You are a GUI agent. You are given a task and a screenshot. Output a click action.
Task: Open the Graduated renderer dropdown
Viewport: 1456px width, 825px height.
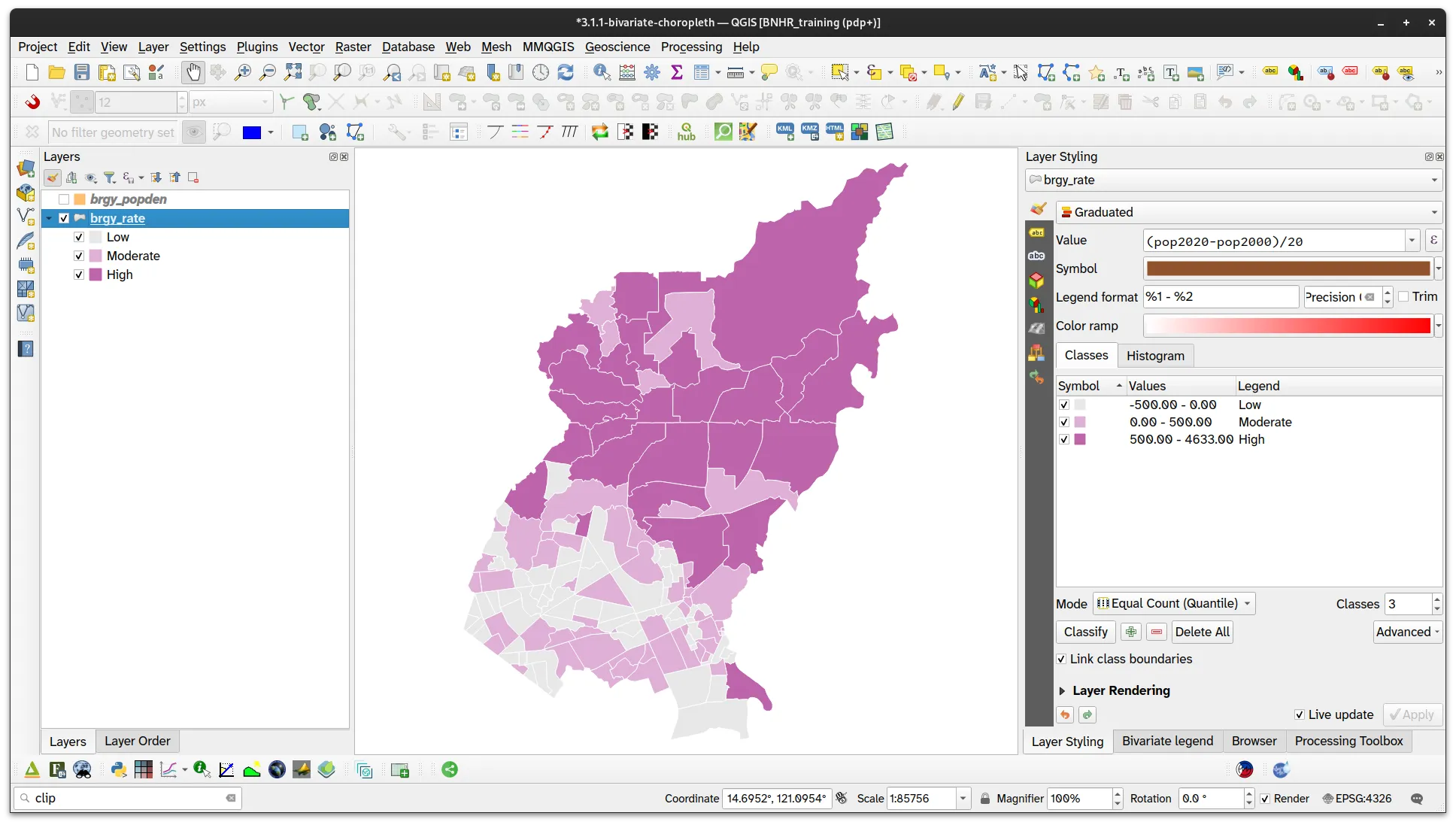click(1433, 212)
